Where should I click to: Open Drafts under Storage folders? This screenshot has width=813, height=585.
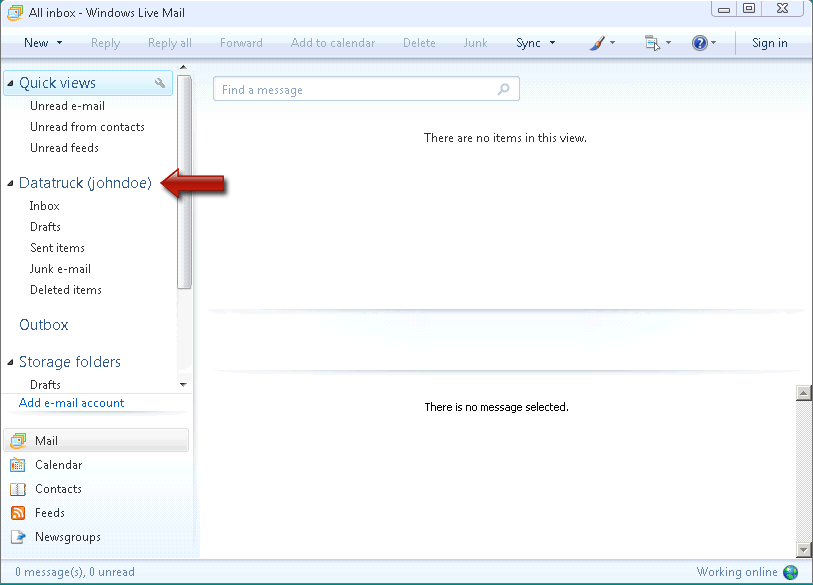(45, 385)
